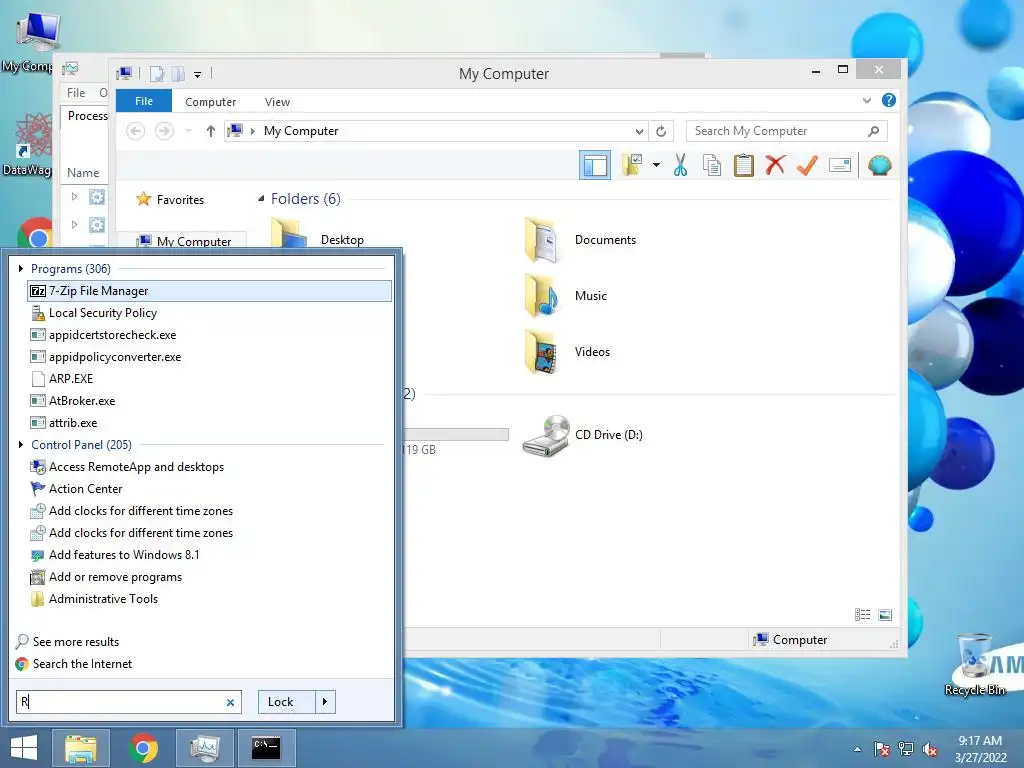Click the Search My Computer field
The image size is (1024, 768).
(786, 131)
